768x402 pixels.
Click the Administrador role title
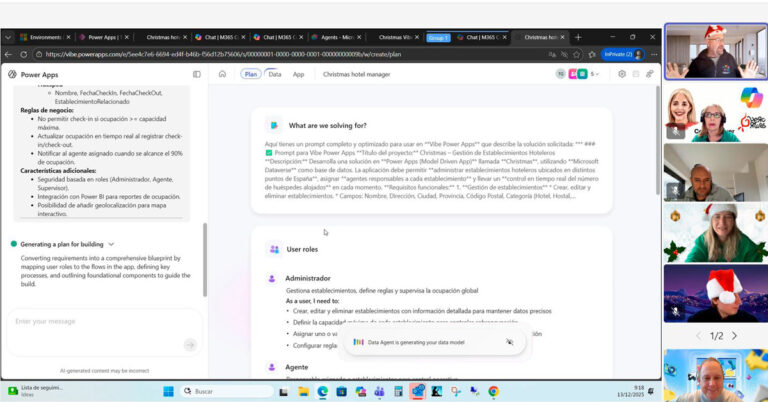tap(308, 278)
